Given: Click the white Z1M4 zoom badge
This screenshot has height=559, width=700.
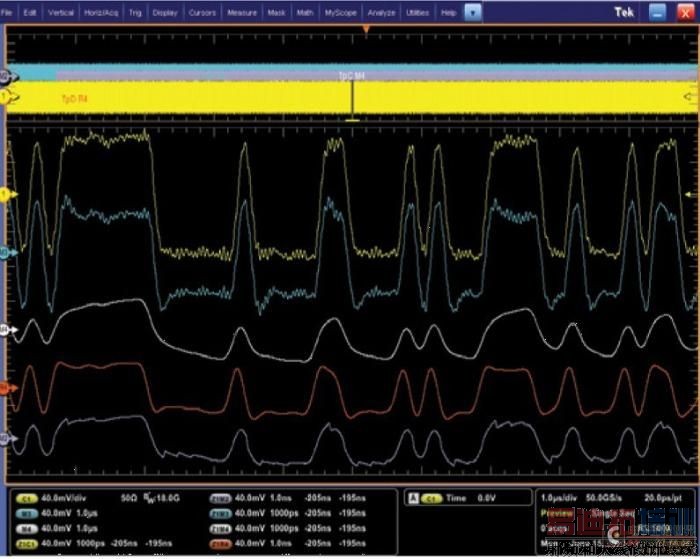Looking at the screenshot, I should point(221,529).
